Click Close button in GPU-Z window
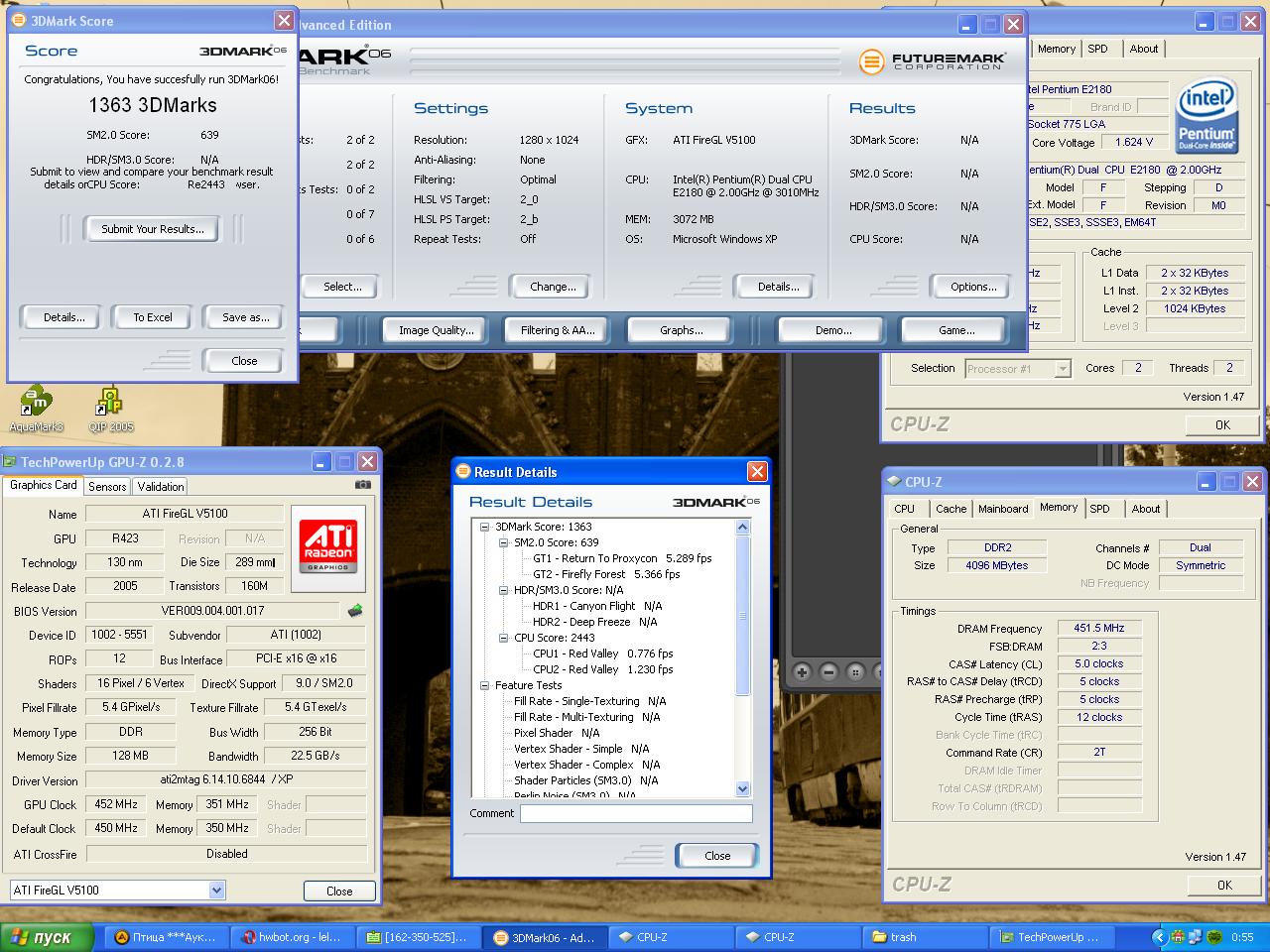Screen dimensions: 1270x952 339,891
